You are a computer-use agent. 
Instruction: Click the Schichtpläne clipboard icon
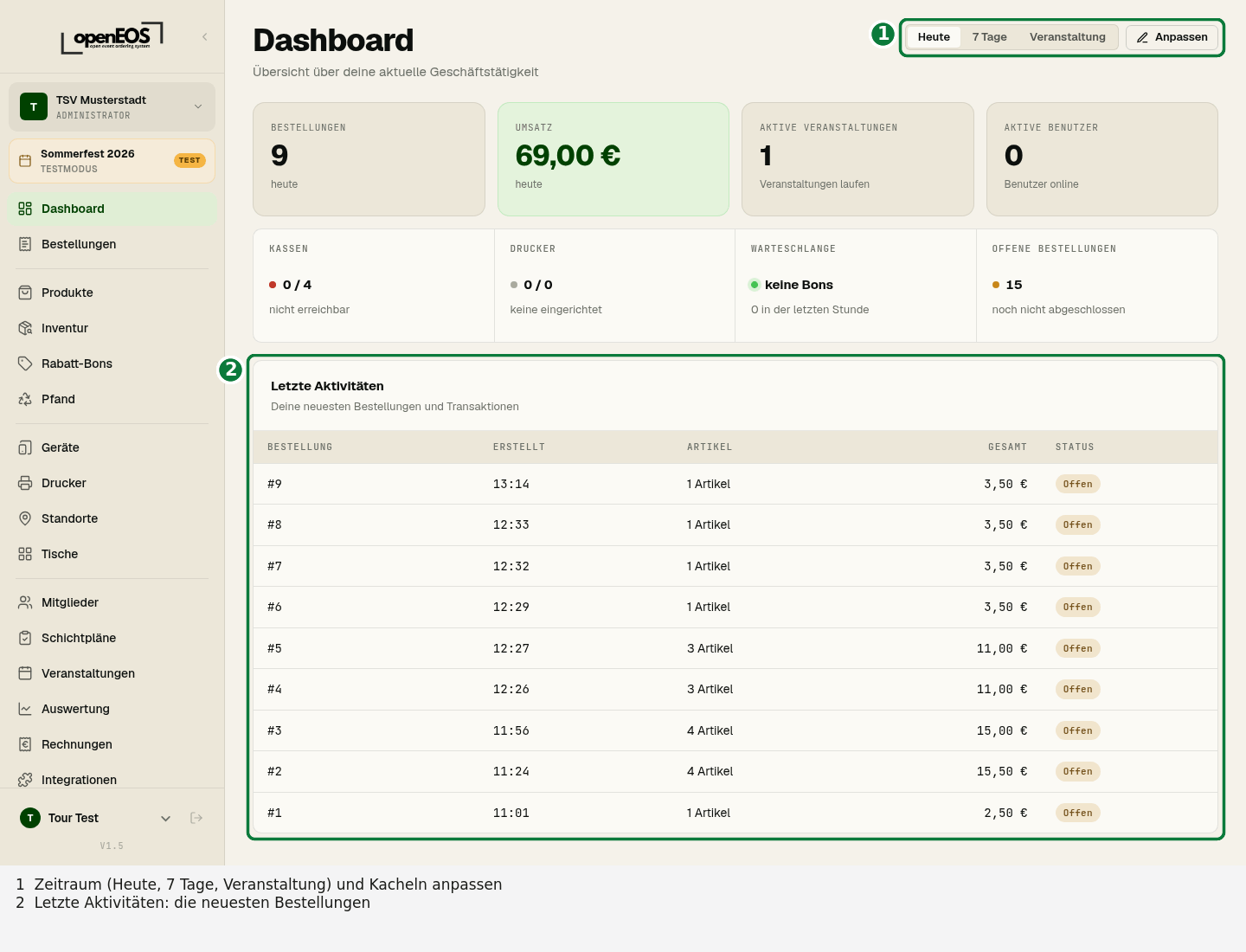[25, 638]
